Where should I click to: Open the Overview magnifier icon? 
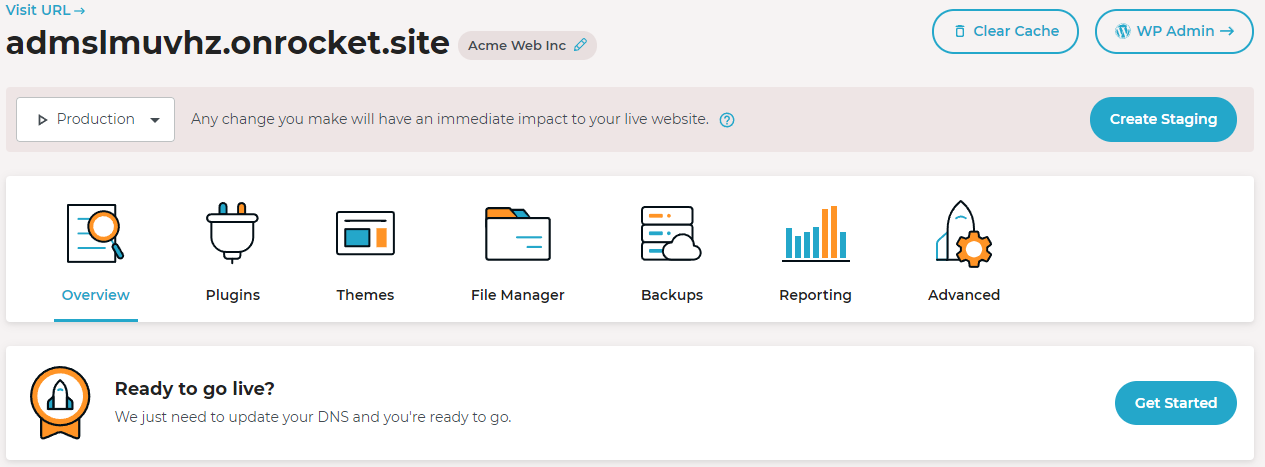[95, 232]
